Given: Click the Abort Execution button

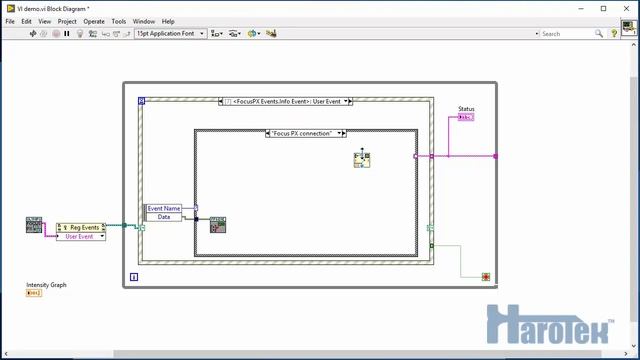Looking at the screenshot, I should click(x=56, y=34).
